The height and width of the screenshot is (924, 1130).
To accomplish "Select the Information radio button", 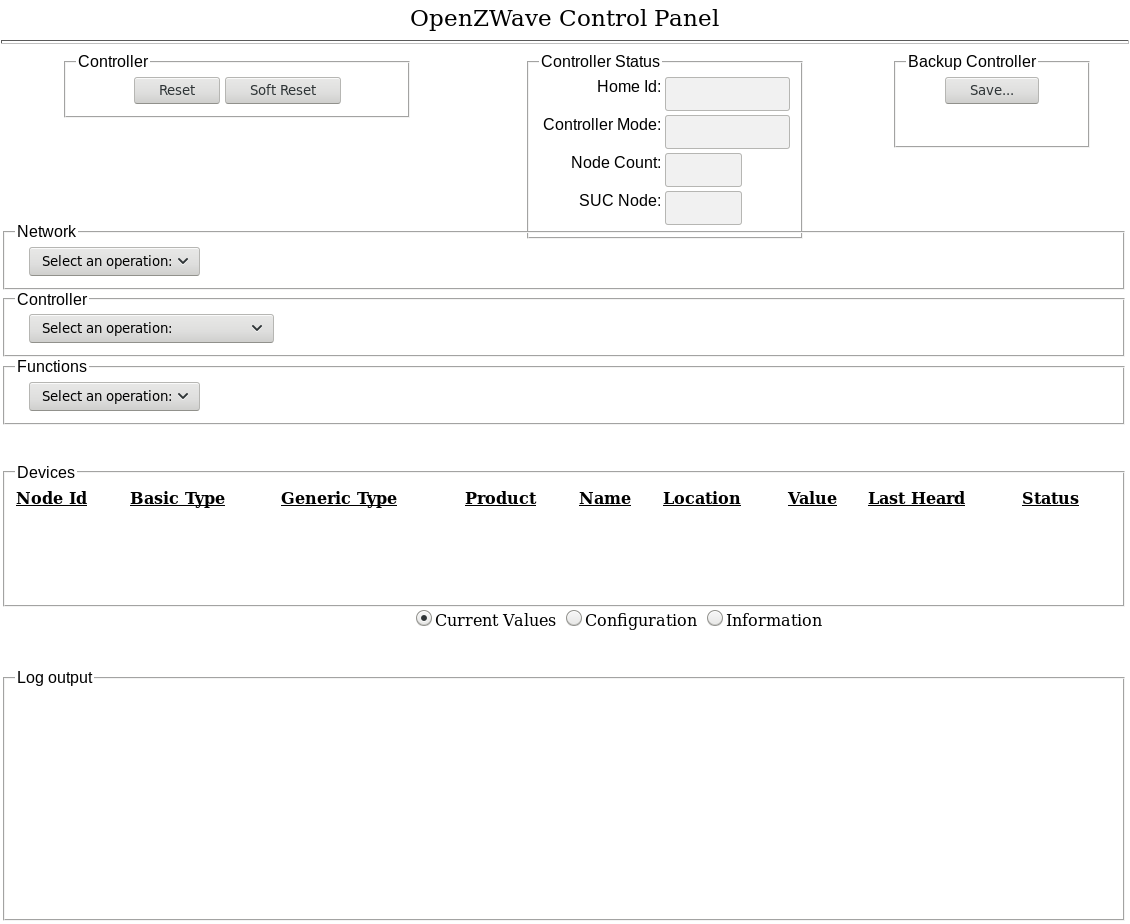I will (x=715, y=618).
